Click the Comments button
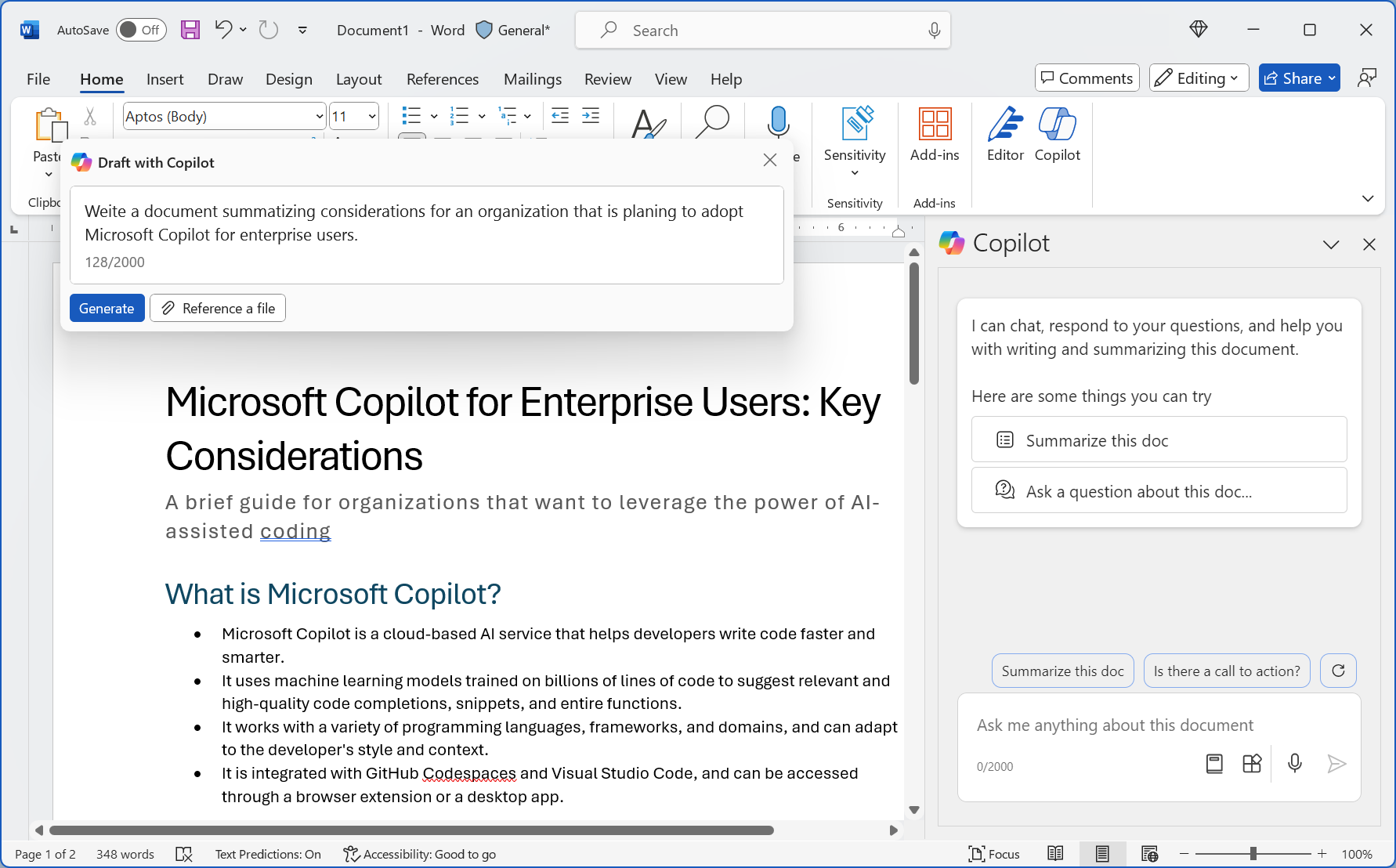The width and height of the screenshot is (1396, 868). (1087, 78)
